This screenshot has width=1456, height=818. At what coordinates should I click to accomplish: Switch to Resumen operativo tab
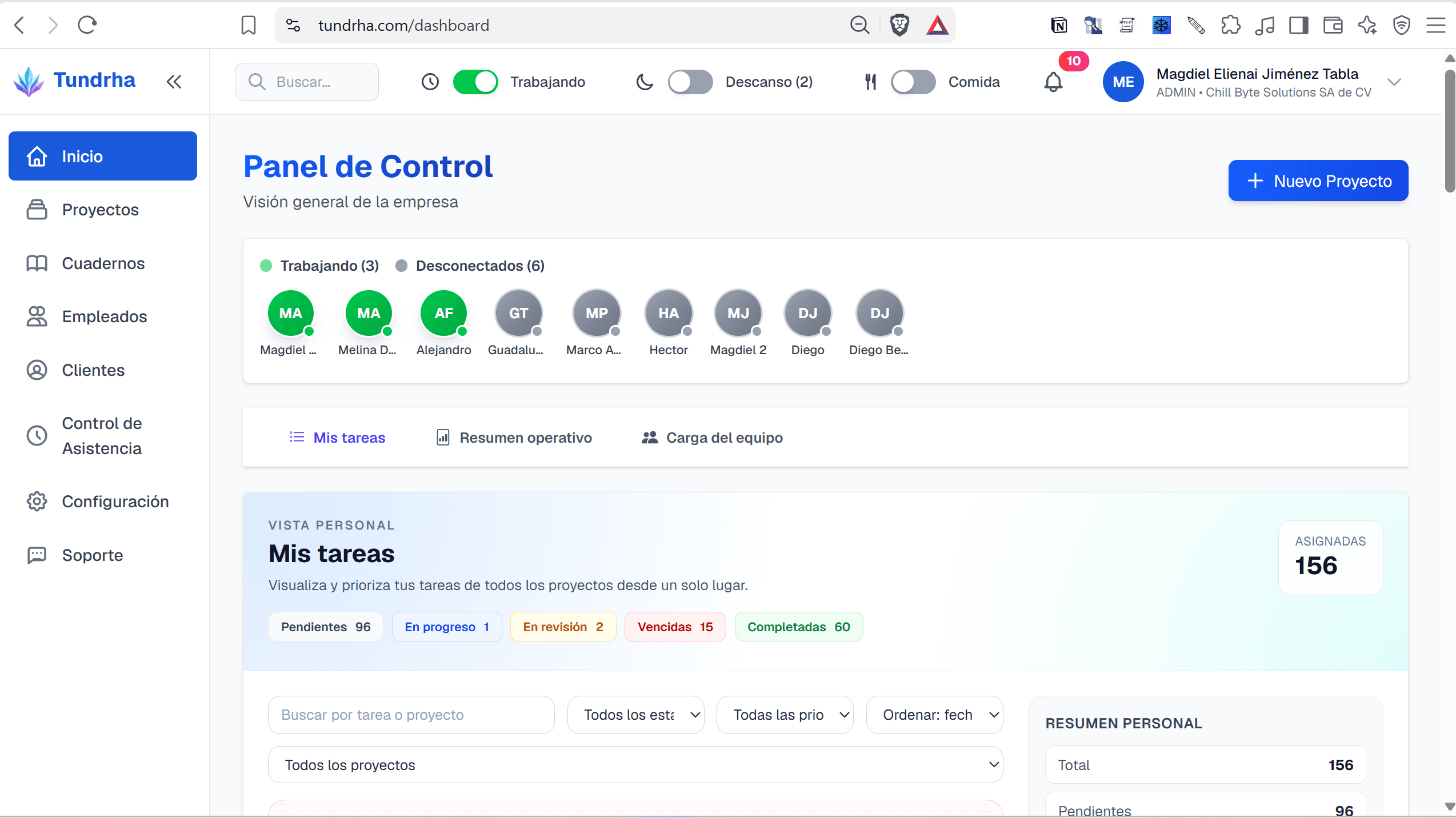pyautogui.click(x=514, y=438)
